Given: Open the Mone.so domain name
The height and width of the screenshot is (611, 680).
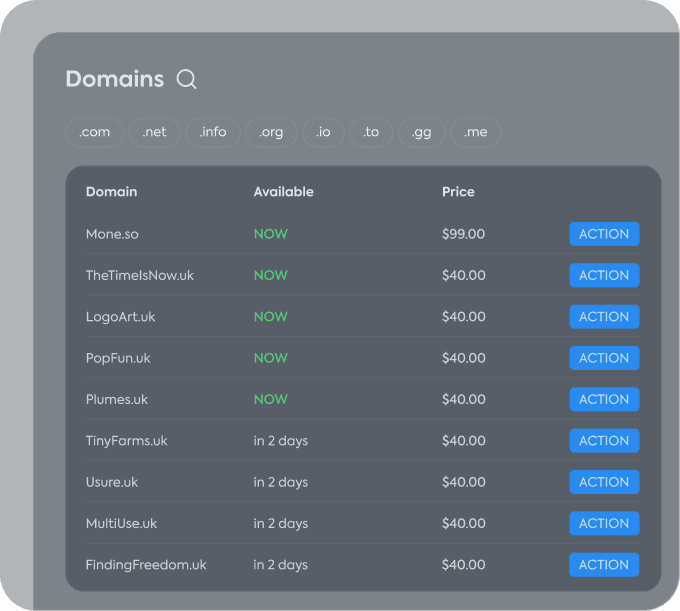Looking at the screenshot, I should coord(112,234).
